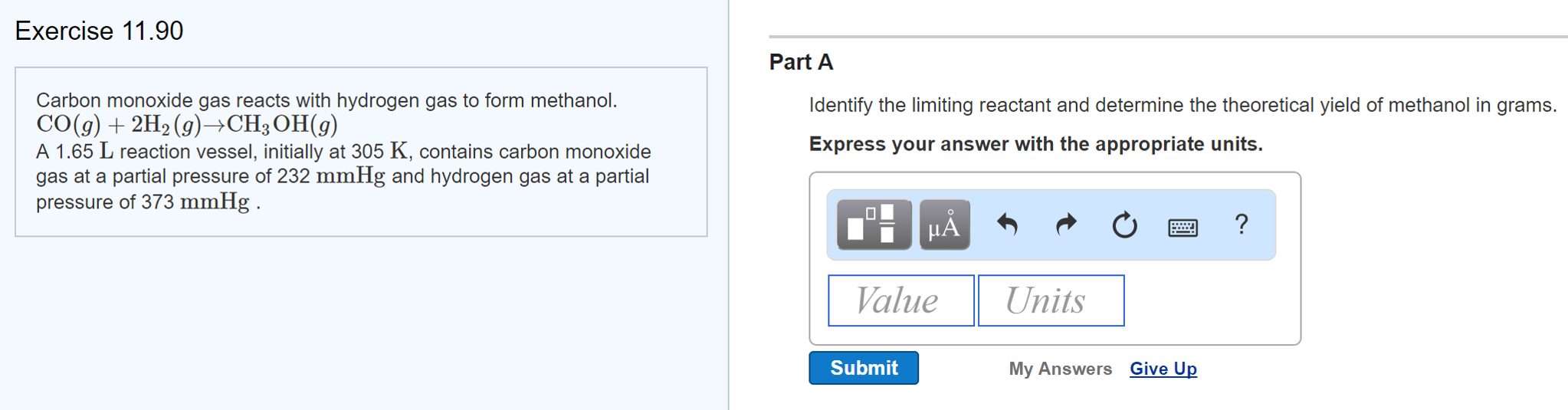The width and height of the screenshot is (1568, 410).
Task: Click the CO + 2H2 chemical equation
Action: pyautogui.click(x=187, y=124)
